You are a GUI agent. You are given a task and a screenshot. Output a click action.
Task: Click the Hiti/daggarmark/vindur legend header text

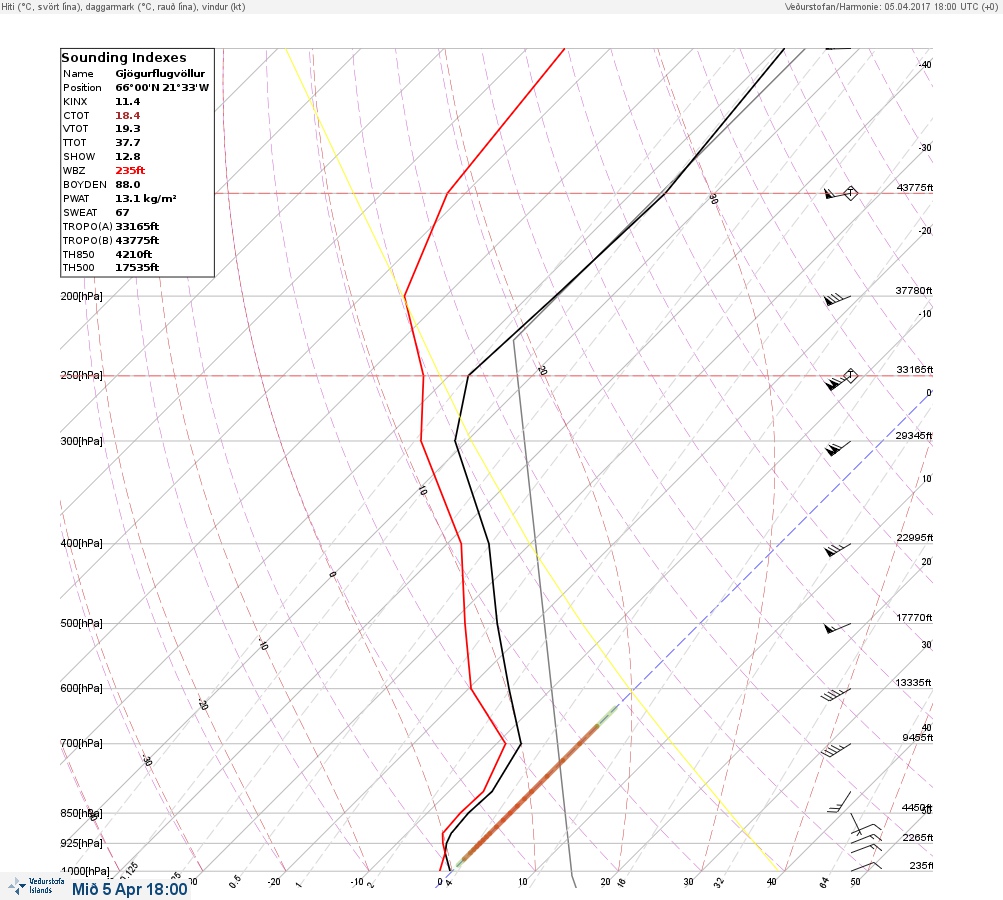click(x=123, y=6)
